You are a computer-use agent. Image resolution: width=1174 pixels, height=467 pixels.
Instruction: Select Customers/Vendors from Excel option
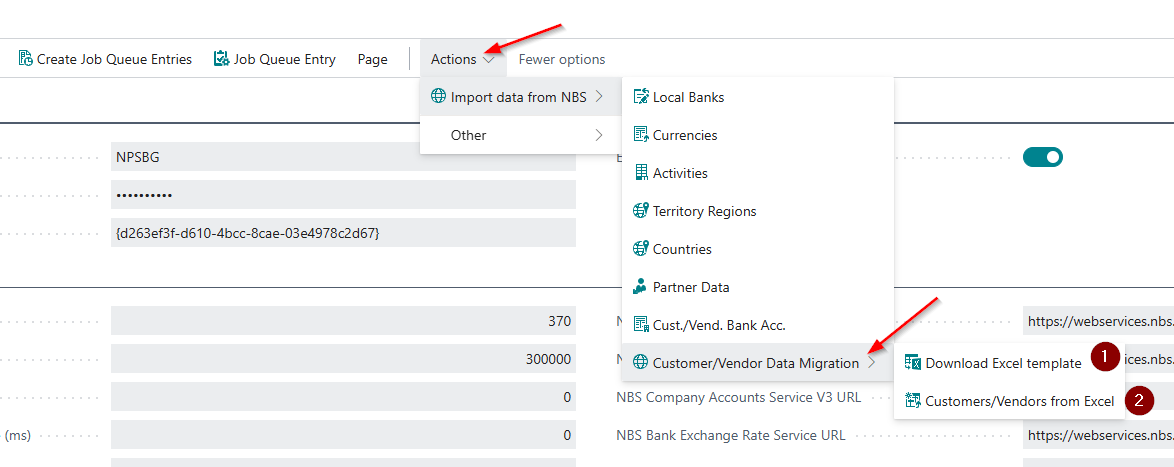pos(1019,401)
